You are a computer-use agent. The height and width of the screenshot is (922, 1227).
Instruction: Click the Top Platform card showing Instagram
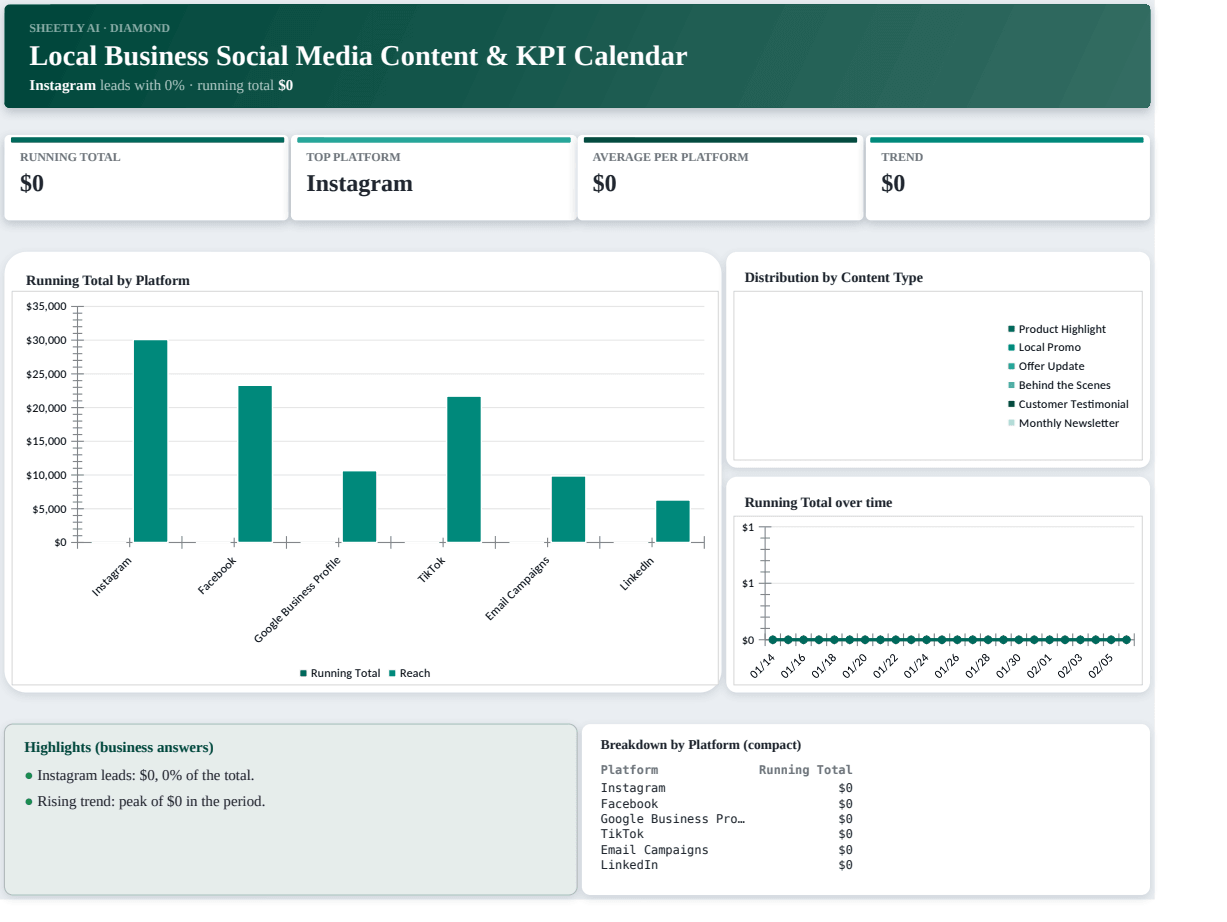click(x=433, y=178)
